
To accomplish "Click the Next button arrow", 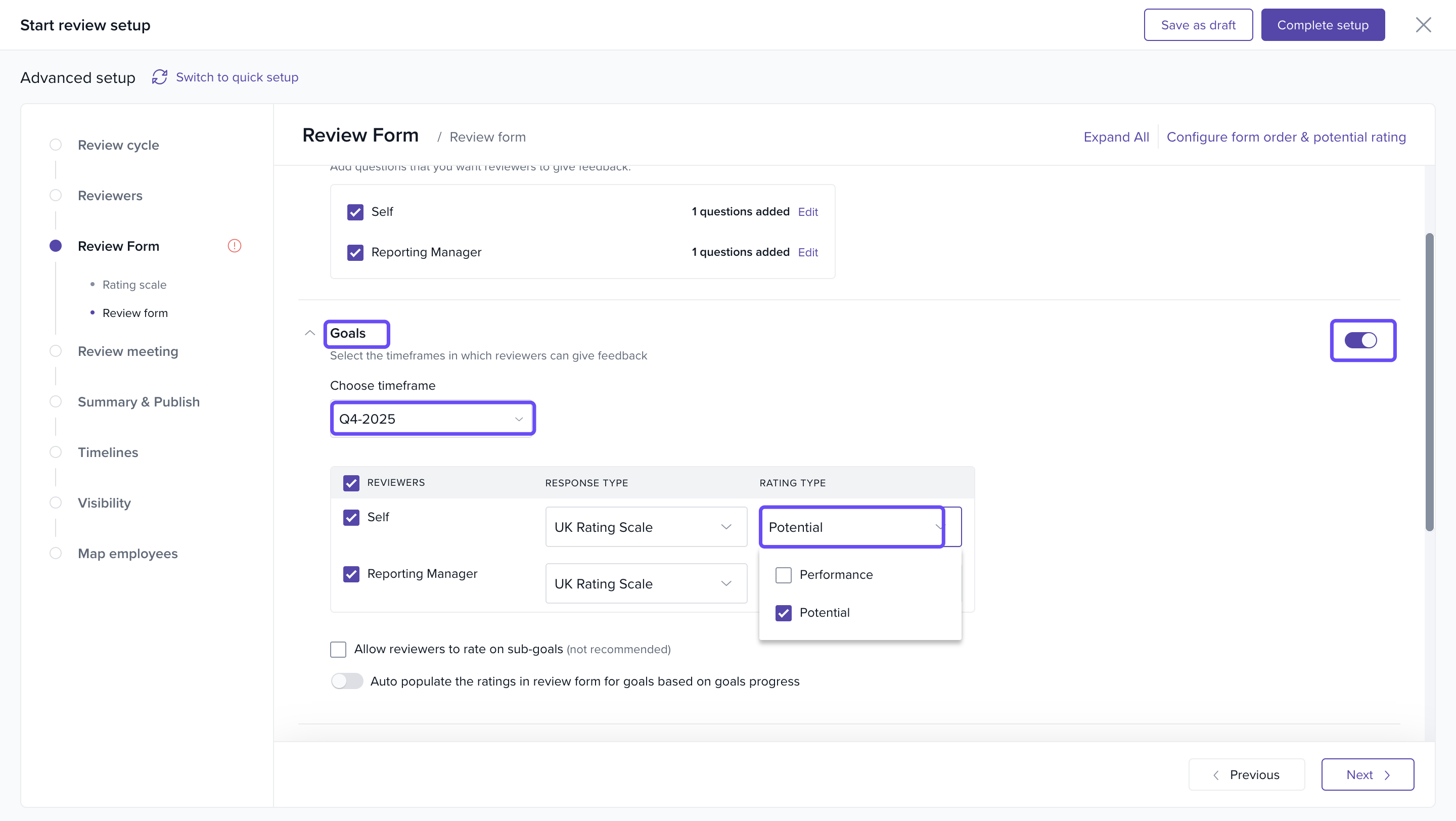I will 1387,774.
